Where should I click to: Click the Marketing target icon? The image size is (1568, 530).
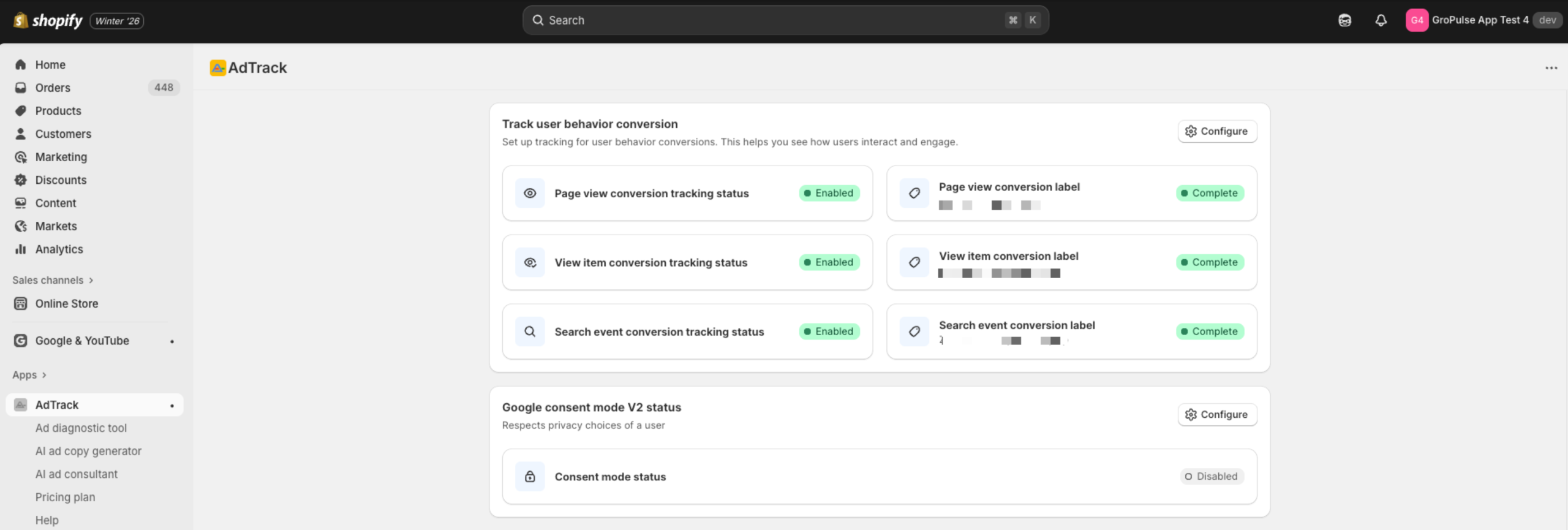21,157
